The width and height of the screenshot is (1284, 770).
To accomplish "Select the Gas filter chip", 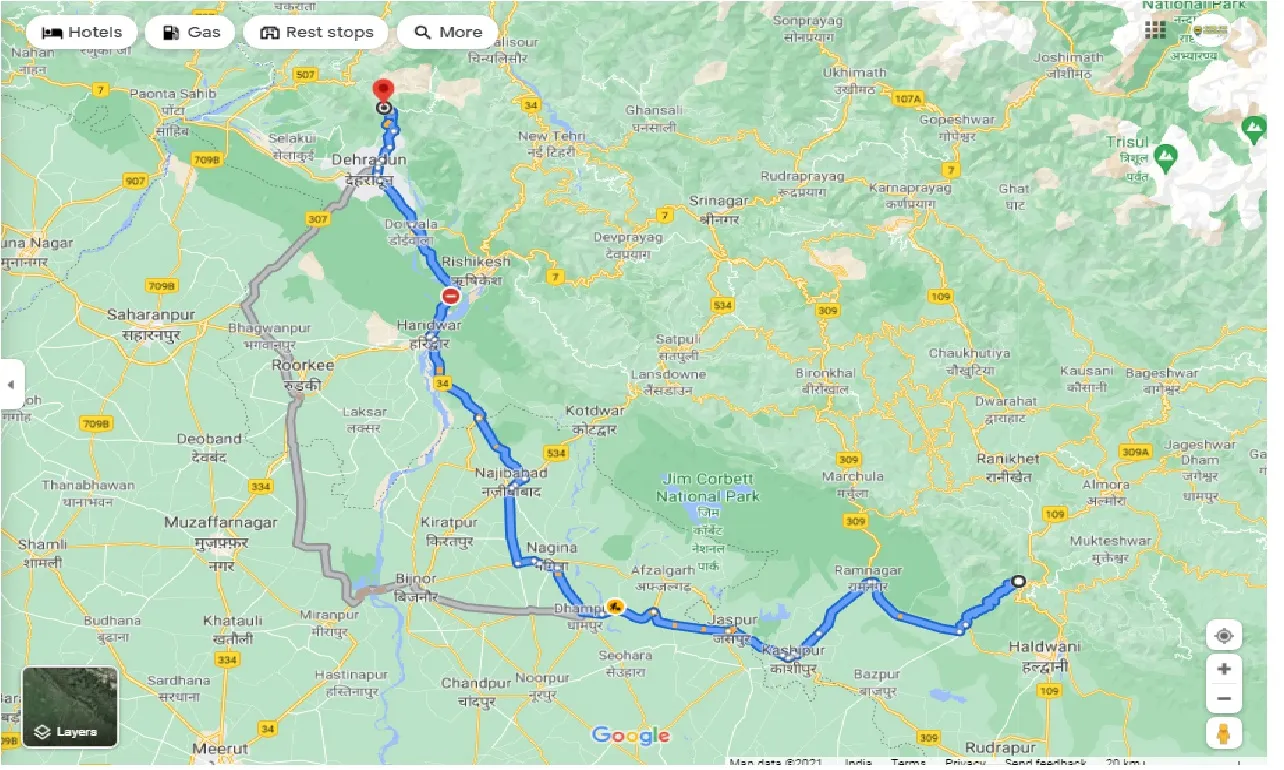I will [191, 32].
